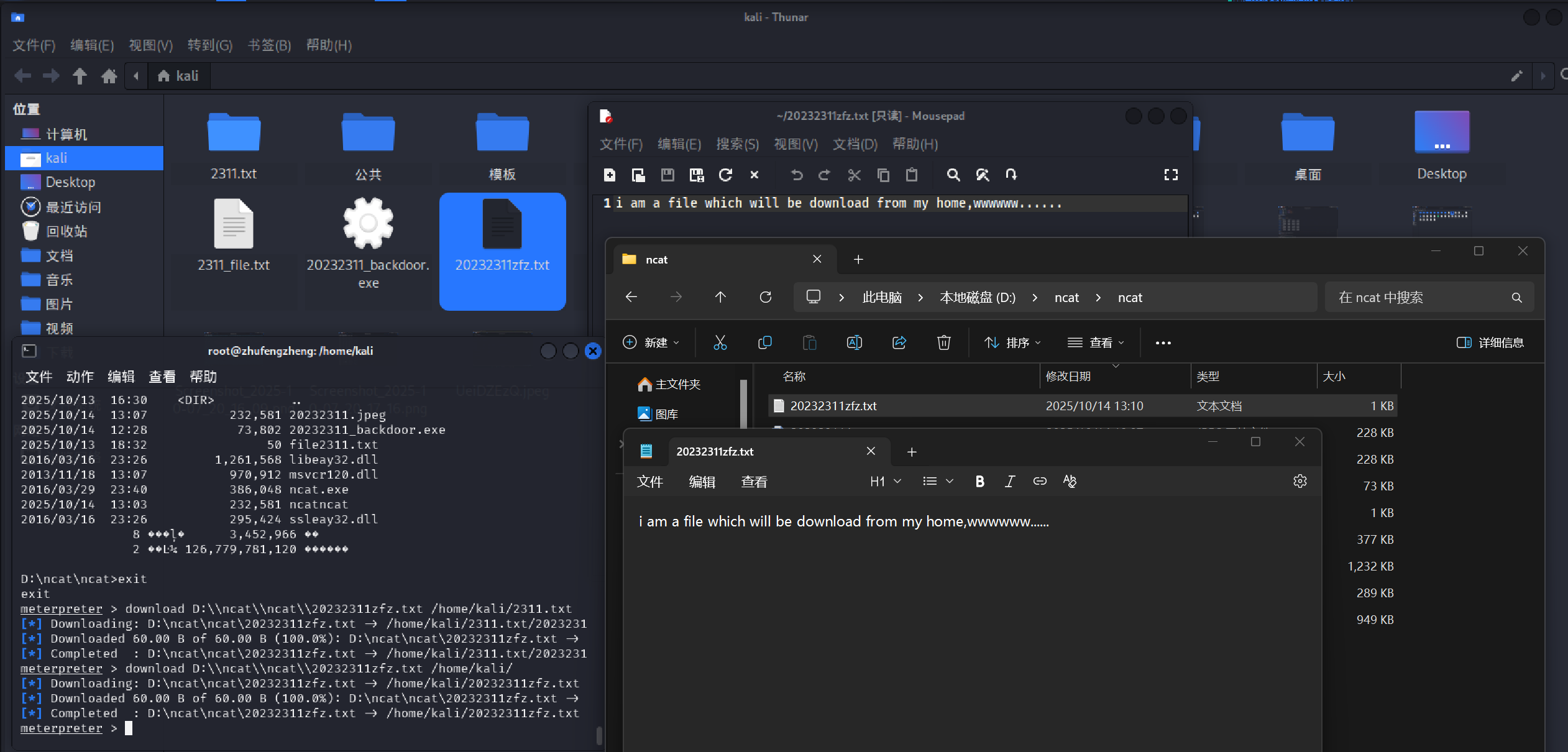Expand the 查看 view dropdown in Explorer
1568x752 pixels.
click(1096, 342)
